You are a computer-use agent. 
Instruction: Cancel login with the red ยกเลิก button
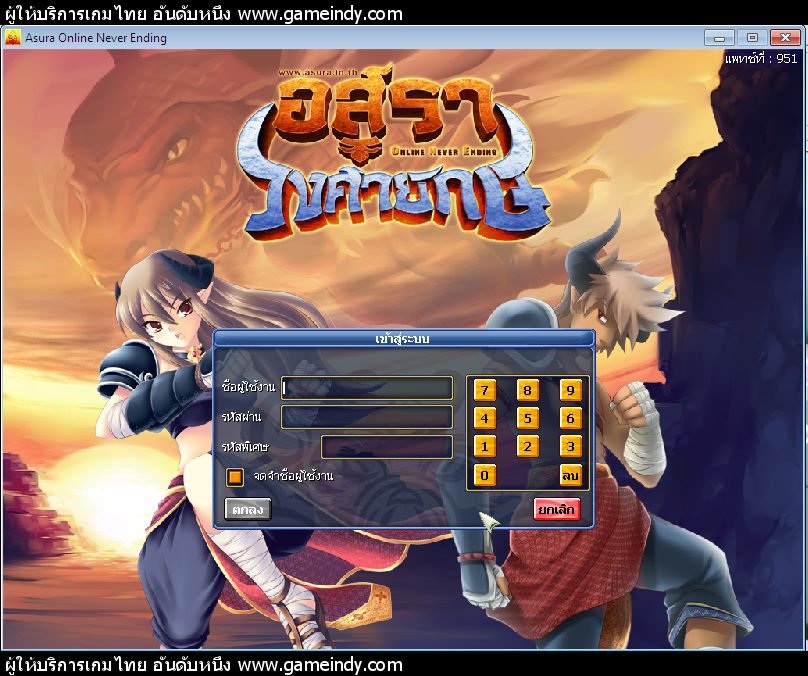click(557, 510)
